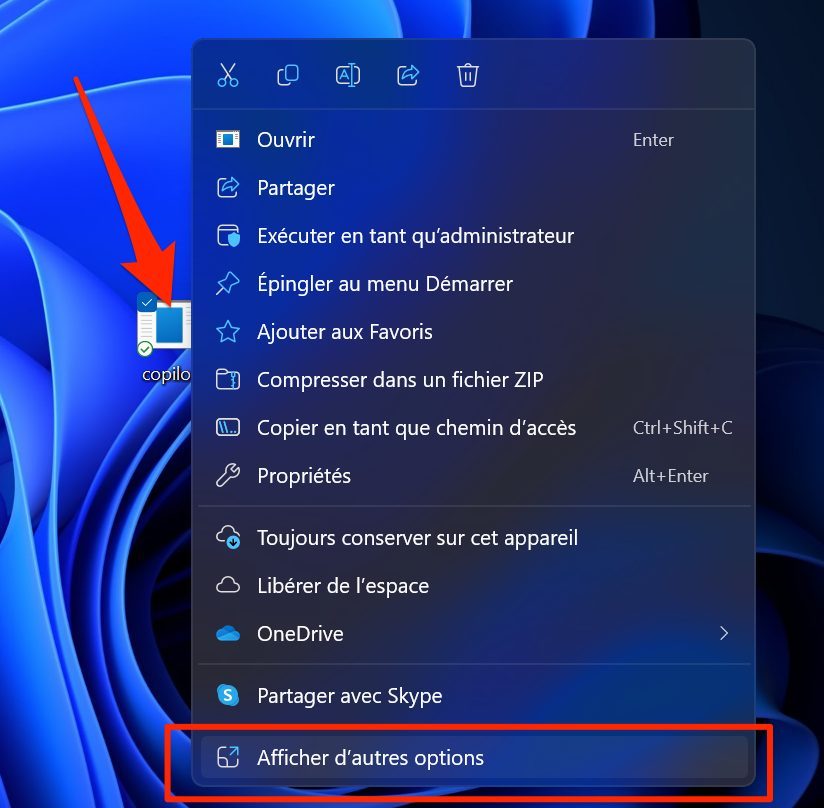The height and width of the screenshot is (808, 824).
Task: Choose Compresser dans un fichier ZIP
Action: click(x=473, y=379)
